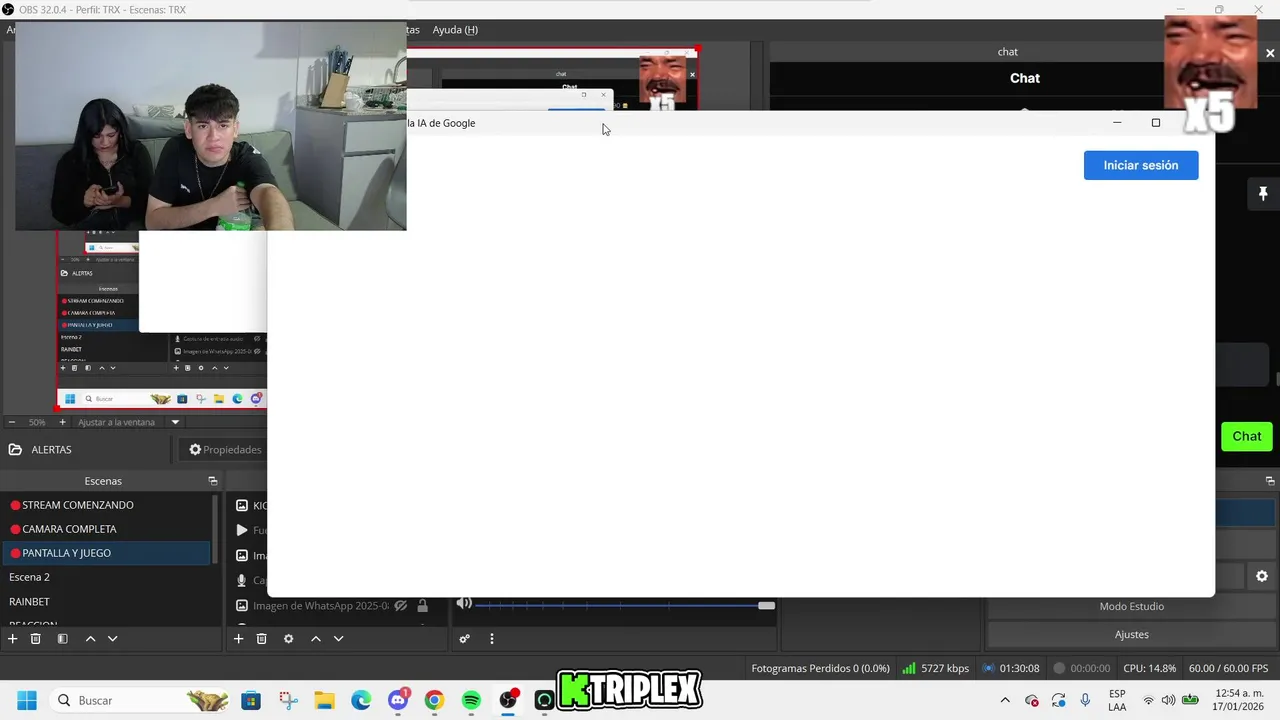This screenshot has height=720, width=1280.
Task: Toggle the lock on Imagen de WhatsApp source
Action: coord(423,606)
